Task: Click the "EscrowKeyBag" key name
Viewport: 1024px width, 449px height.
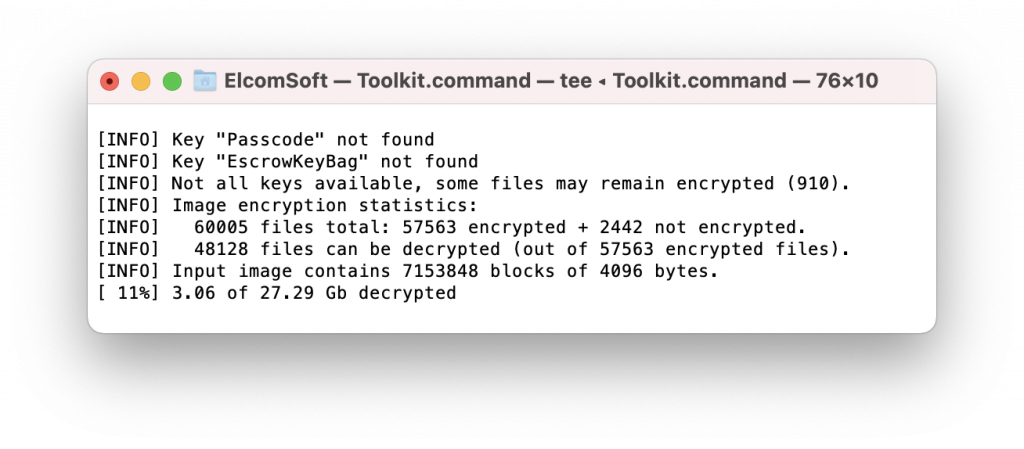Action: pyautogui.click(x=293, y=162)
